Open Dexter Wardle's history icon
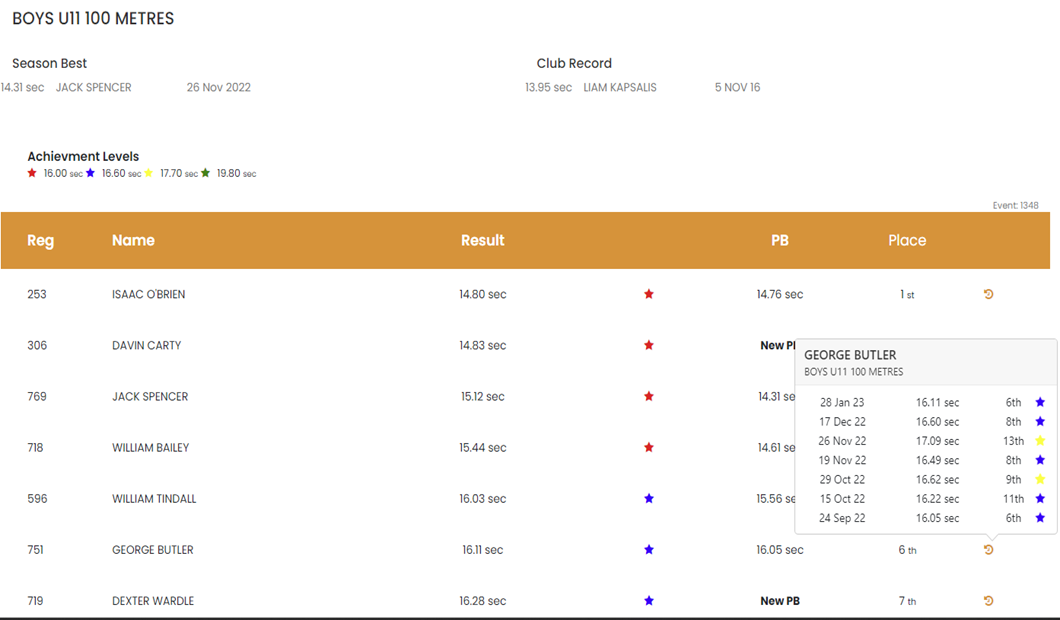Image resolution: width=1060 pixels, height=620 pixels. [x=988, y=601]
